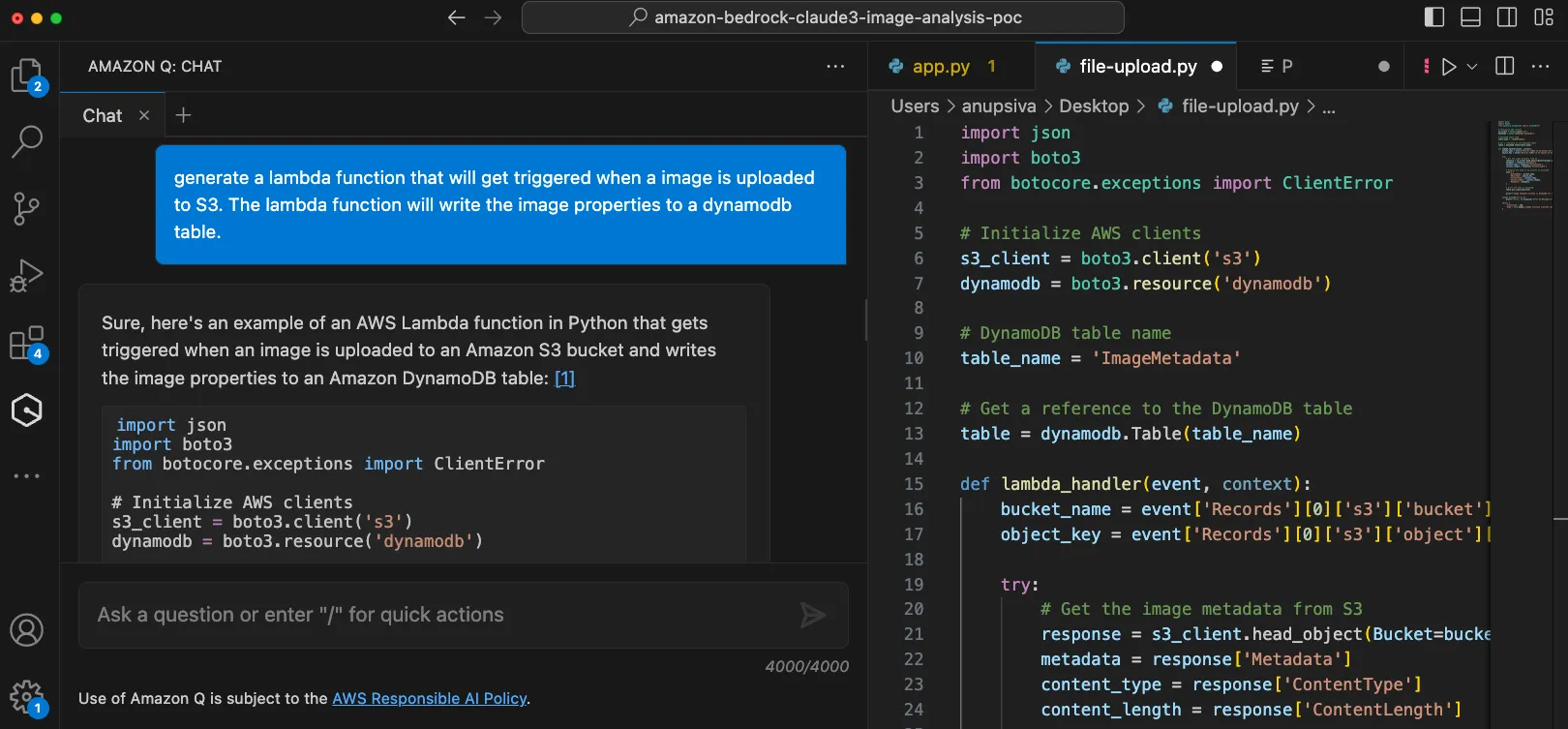Open Amazon Q chat panel more actions
The width and height of the screenshot is (1568, 729).
tap(835, 66)
